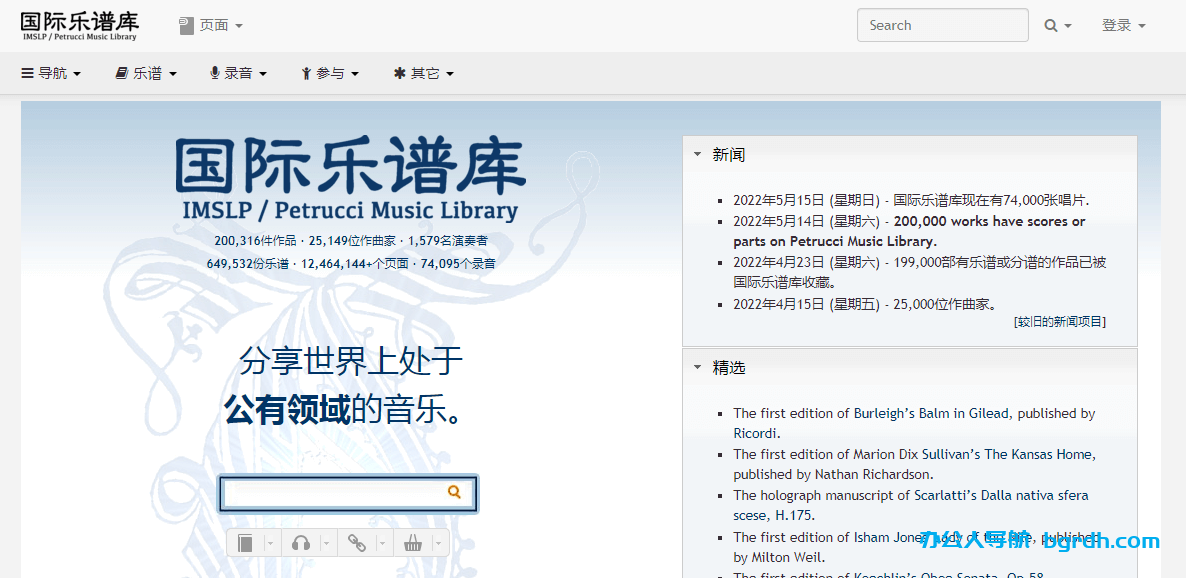The image size is (1186, 578).
Task: Click the book icon below the main search bar
Action: pos(246,543)
